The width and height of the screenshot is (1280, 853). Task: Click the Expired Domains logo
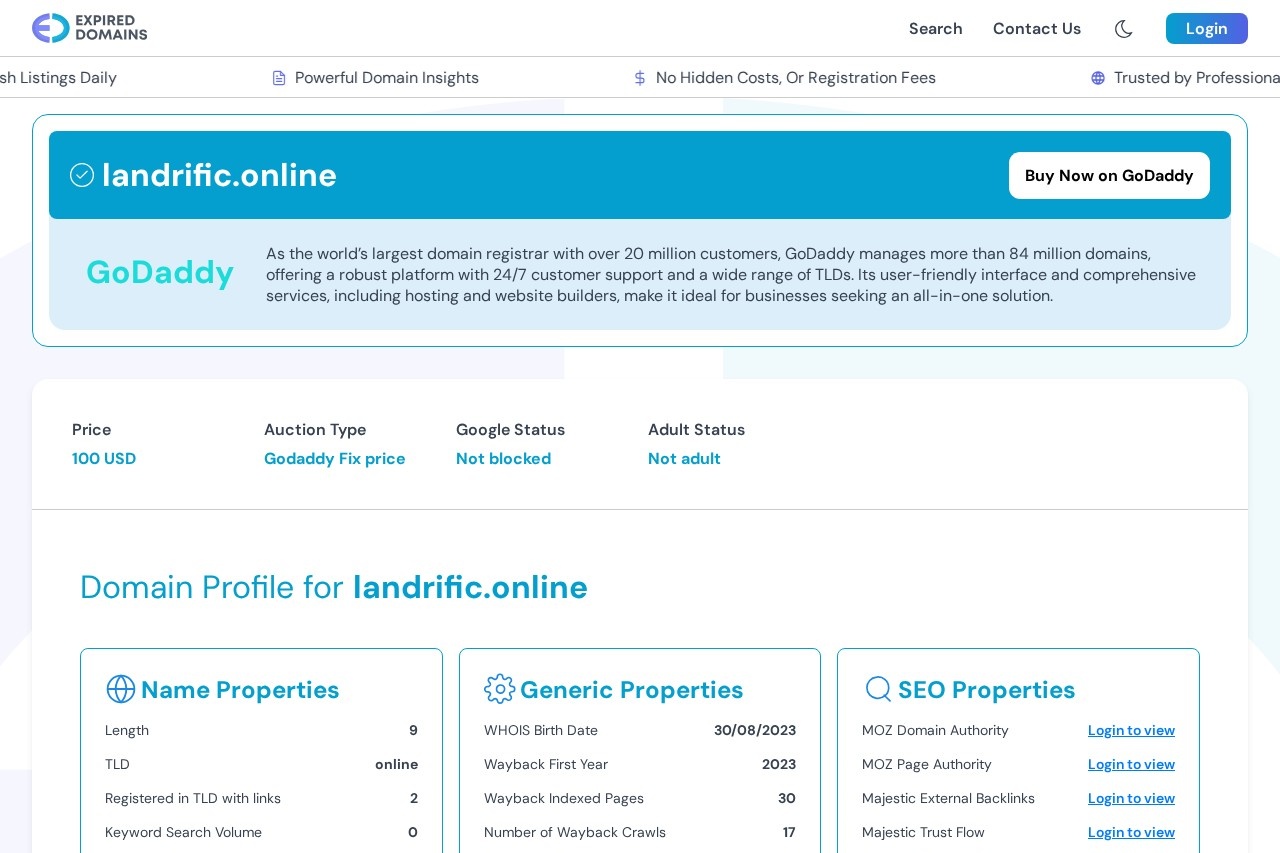pos(90,28)
